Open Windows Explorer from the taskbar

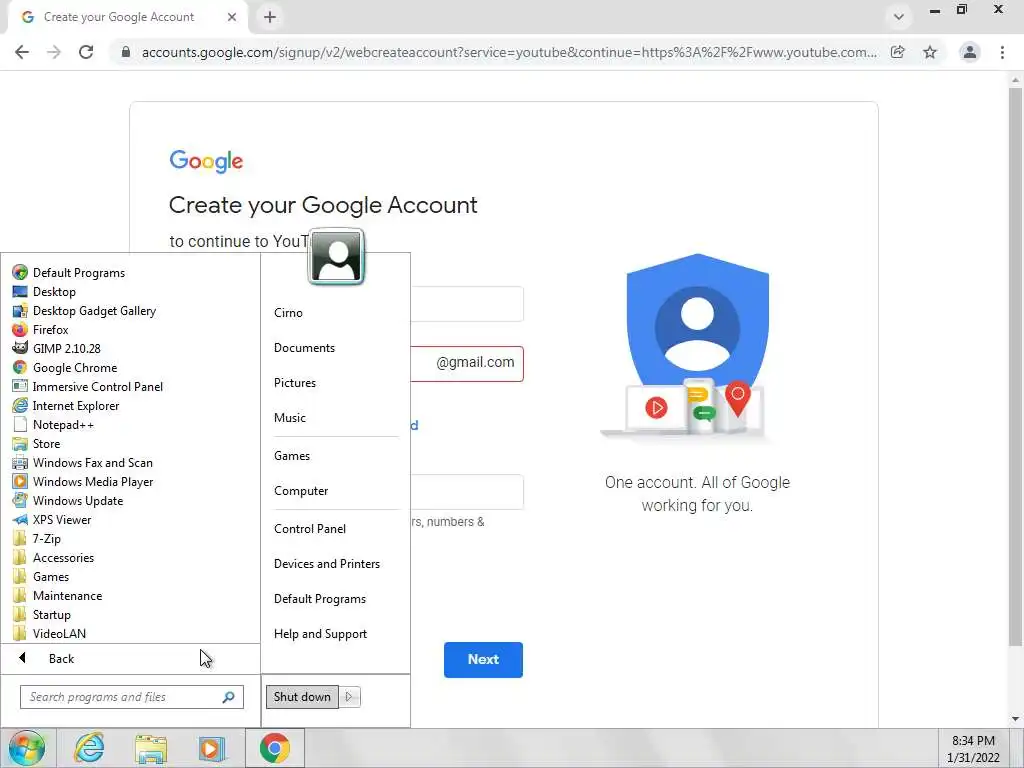pos(151,748)
